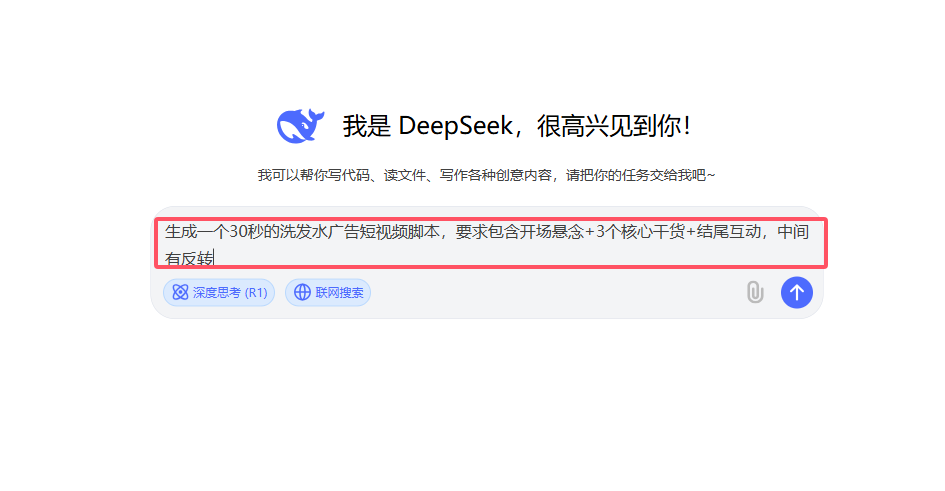Click the subtitle 请把你的任务交给我吧

635,175
